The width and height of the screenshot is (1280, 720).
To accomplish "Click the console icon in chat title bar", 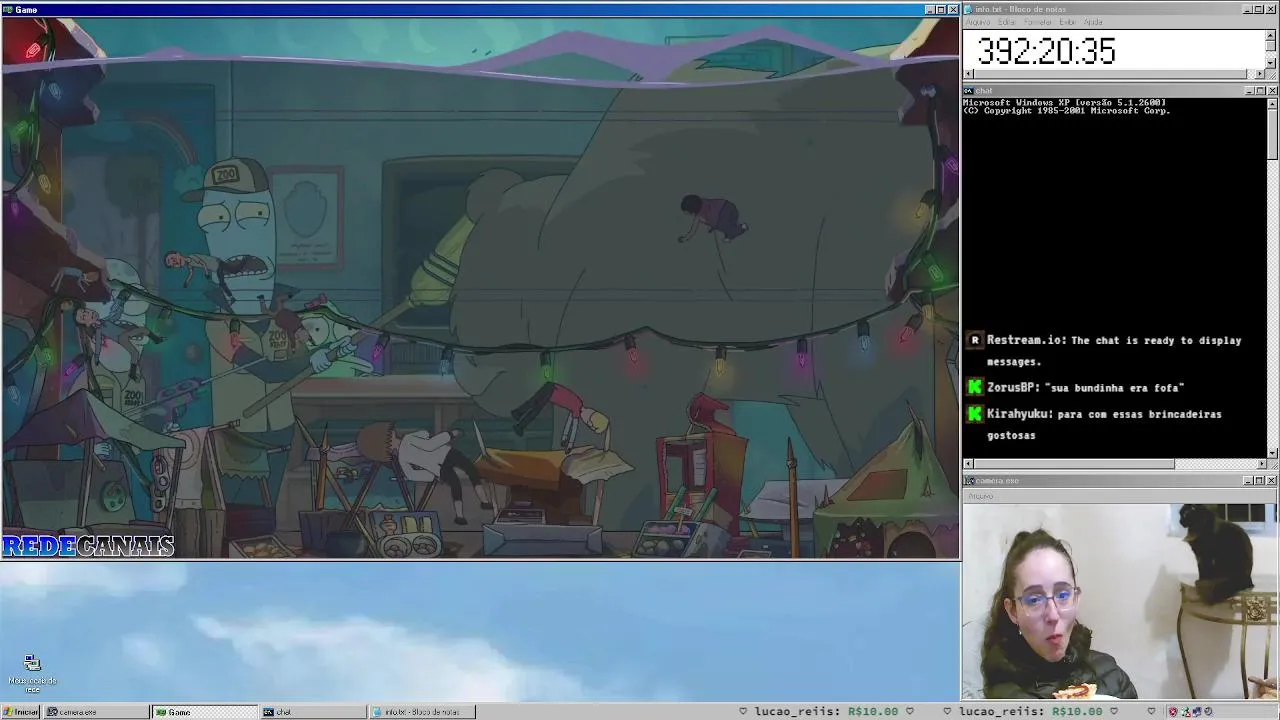I will [969, 91].
